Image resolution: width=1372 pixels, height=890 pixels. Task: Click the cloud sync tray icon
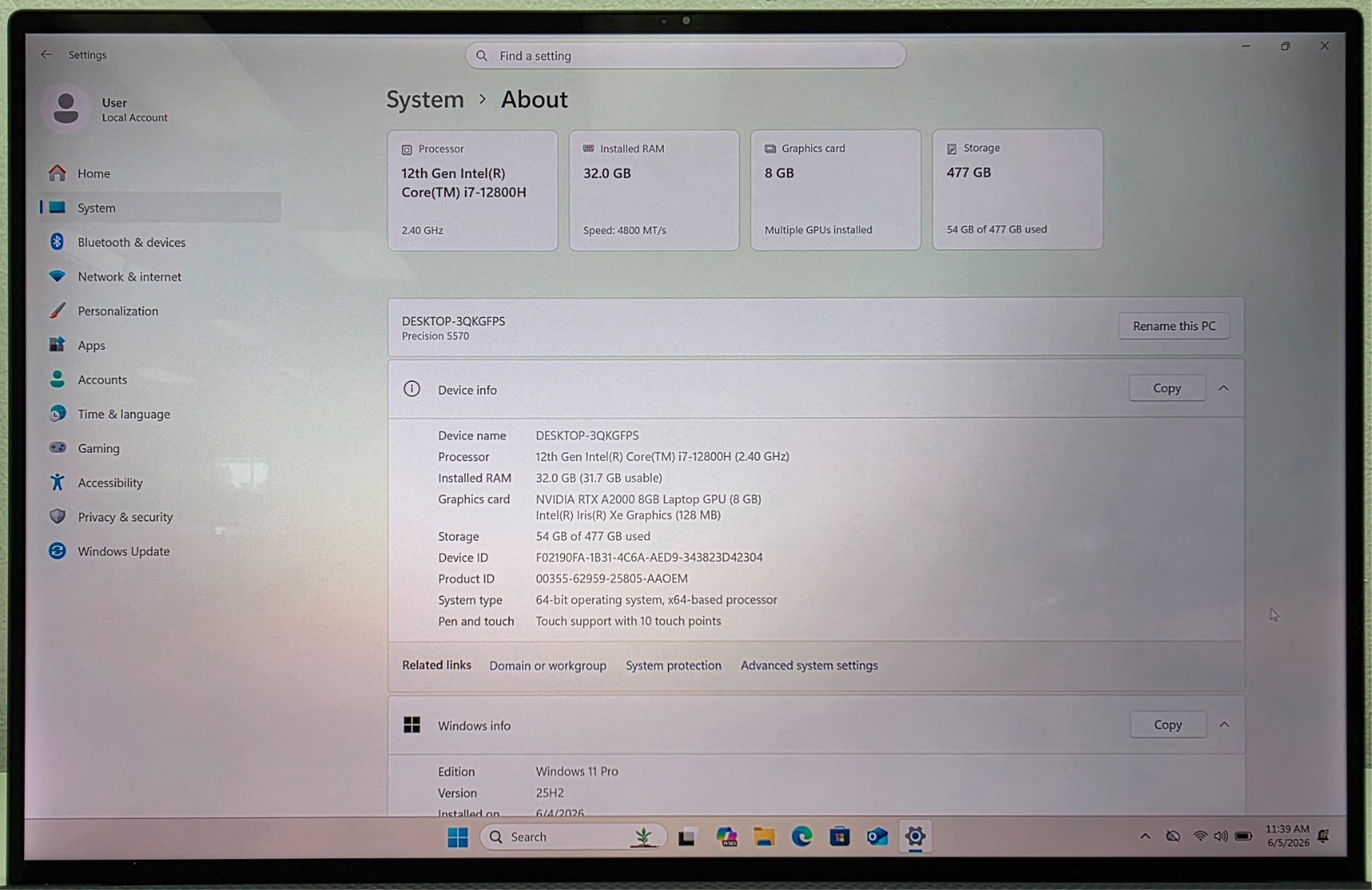point(1173,836)
